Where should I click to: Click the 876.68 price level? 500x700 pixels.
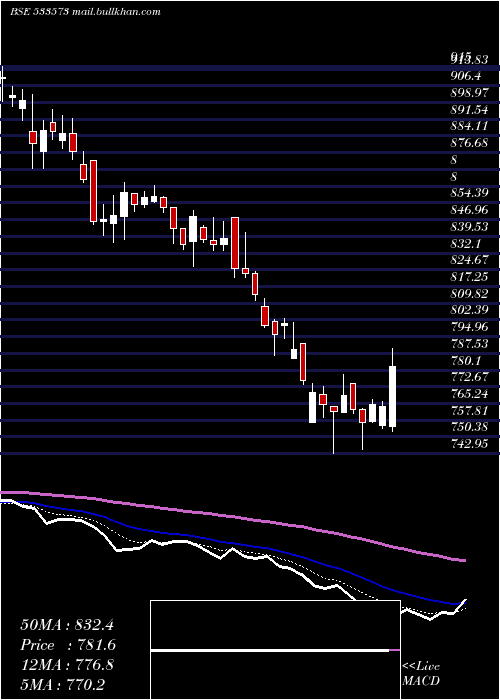(469, 143)
